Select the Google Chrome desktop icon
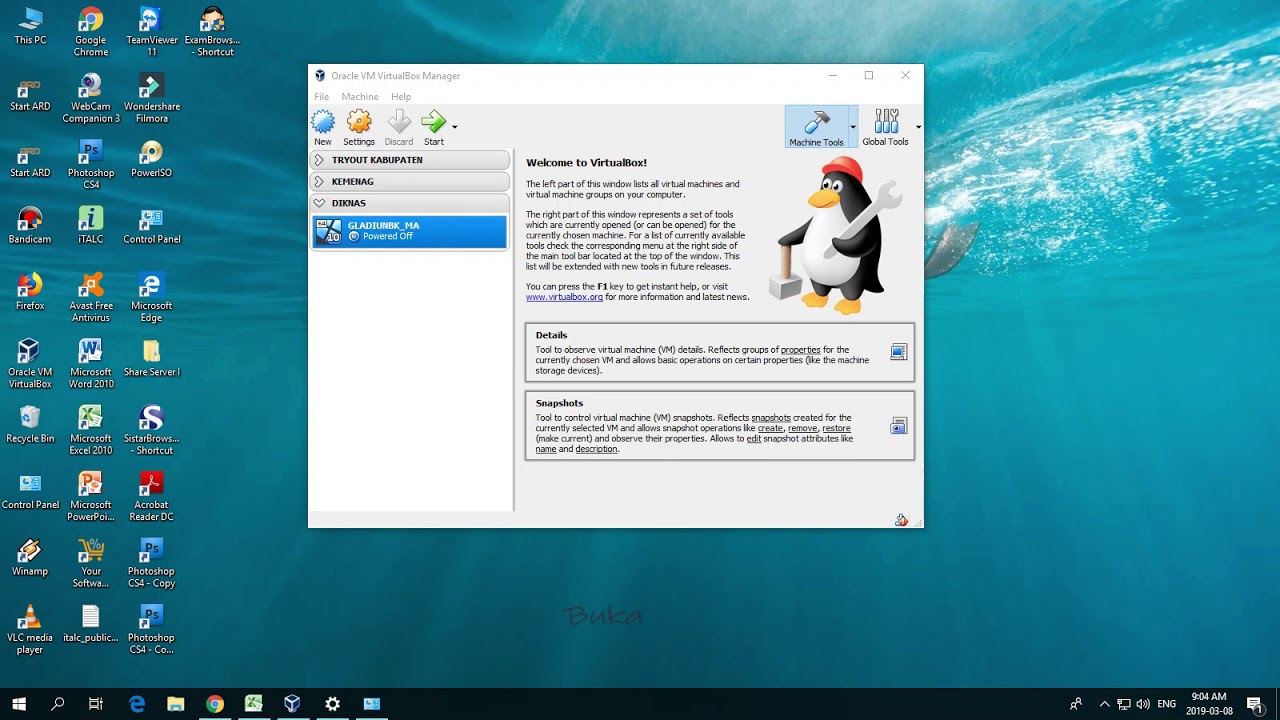 [x=91, y=32]
